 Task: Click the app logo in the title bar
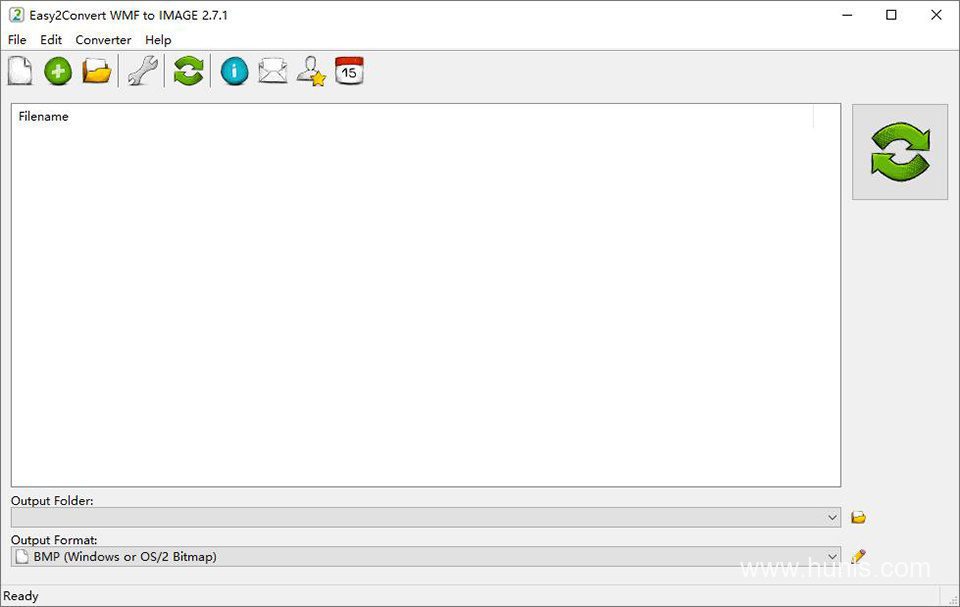click(x=17, y=15)
